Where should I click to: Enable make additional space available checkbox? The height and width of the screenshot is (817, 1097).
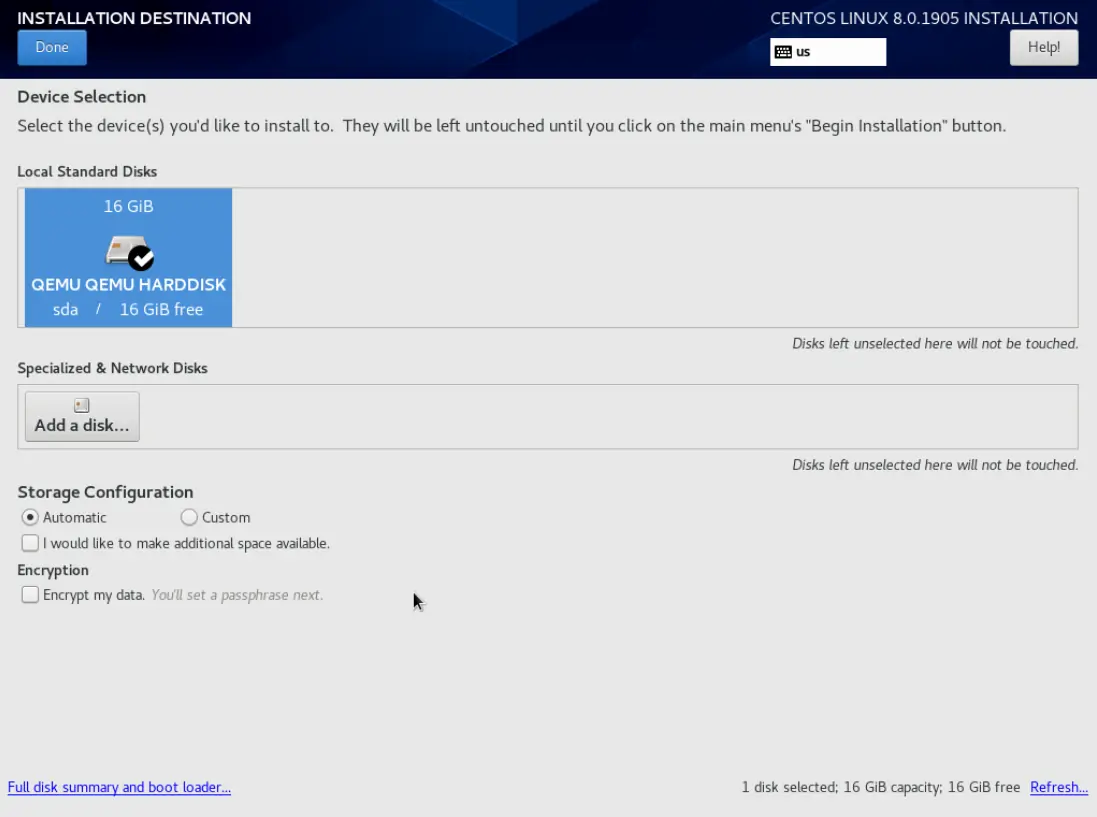[30, 544]
